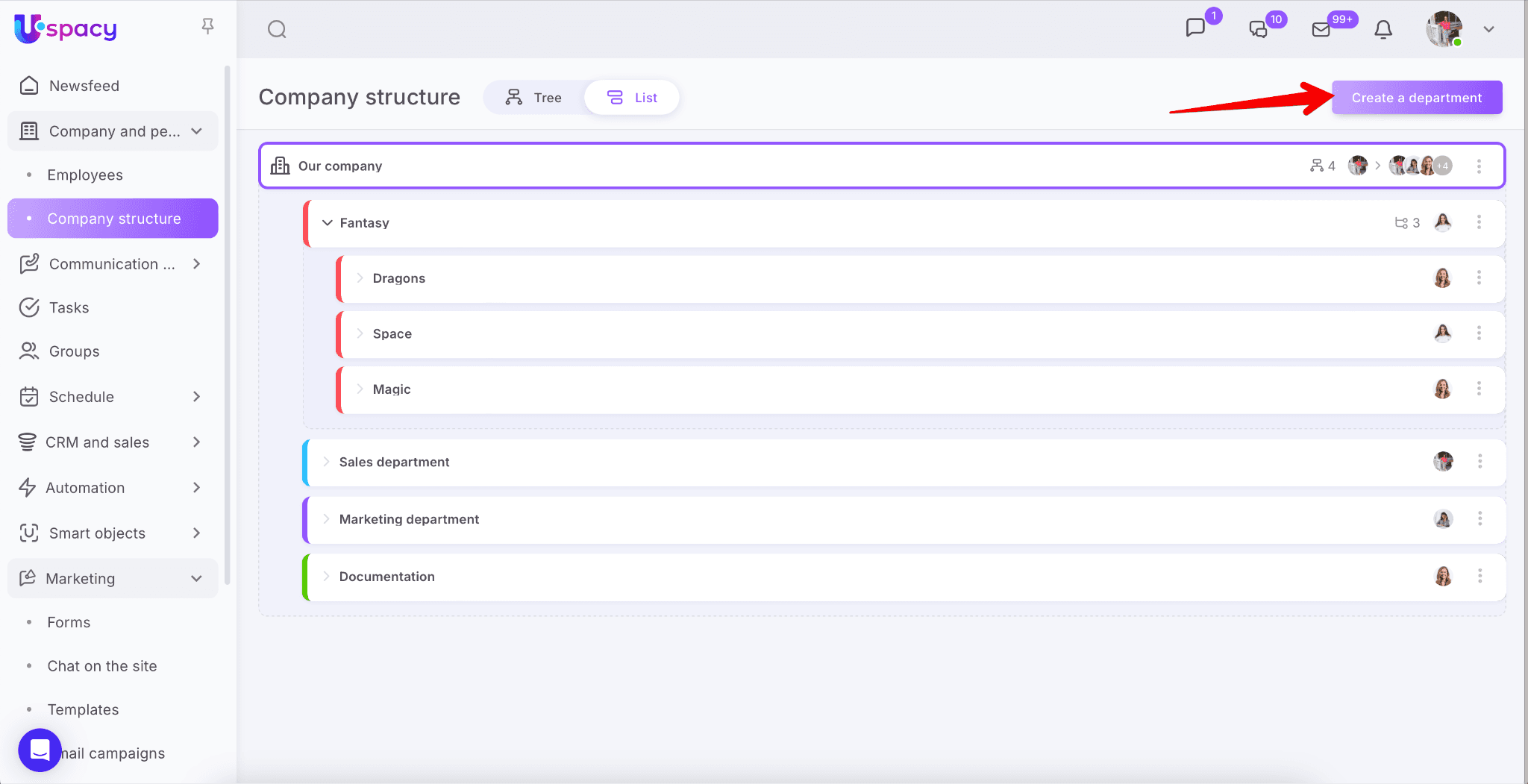
Task: Open three-dot menu for Our company
Action: (1479, 166)
